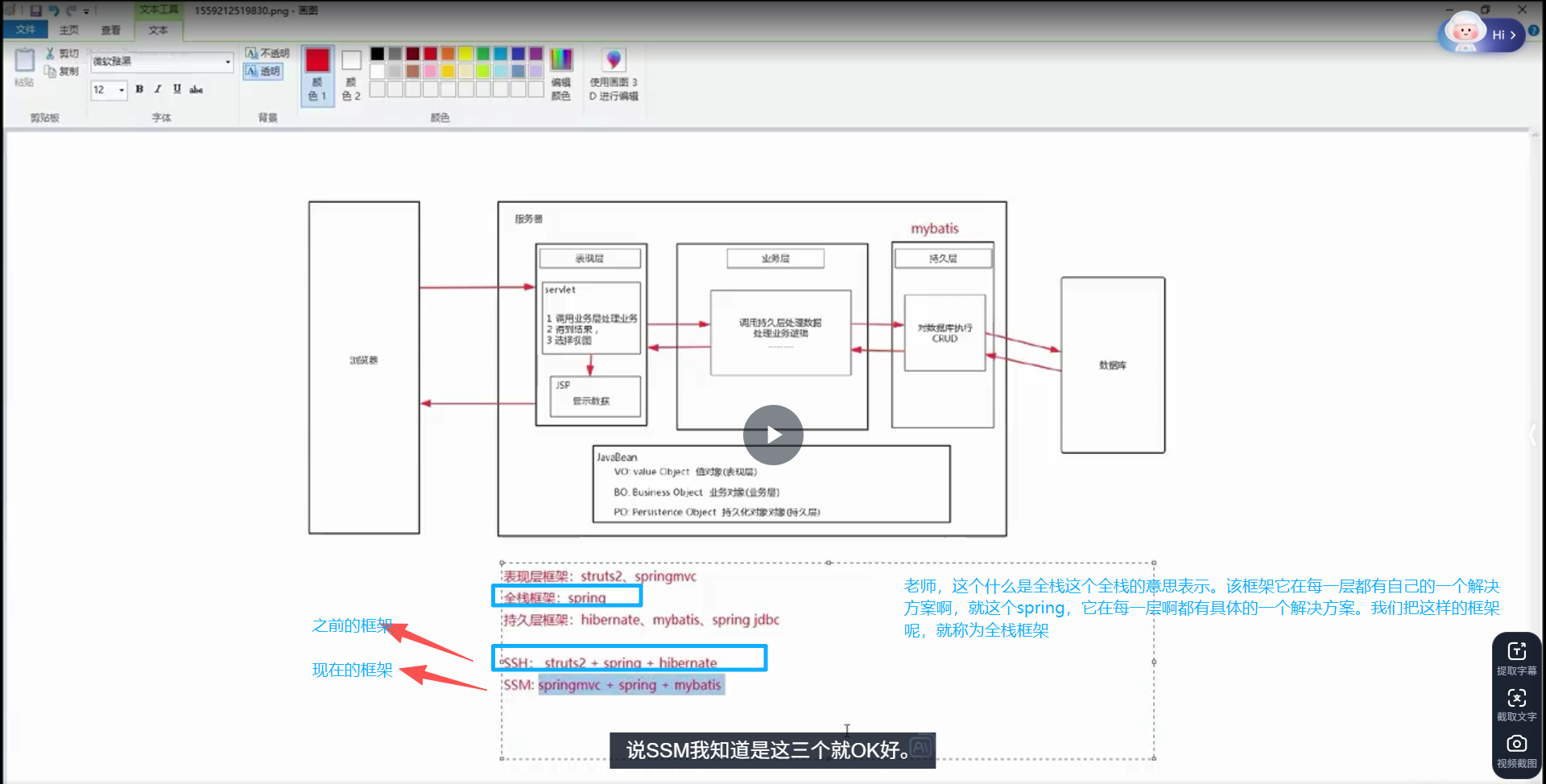Screen dimensions: 1546x784
Task: Toggle bold text formatting
Action: pos(139,89)
